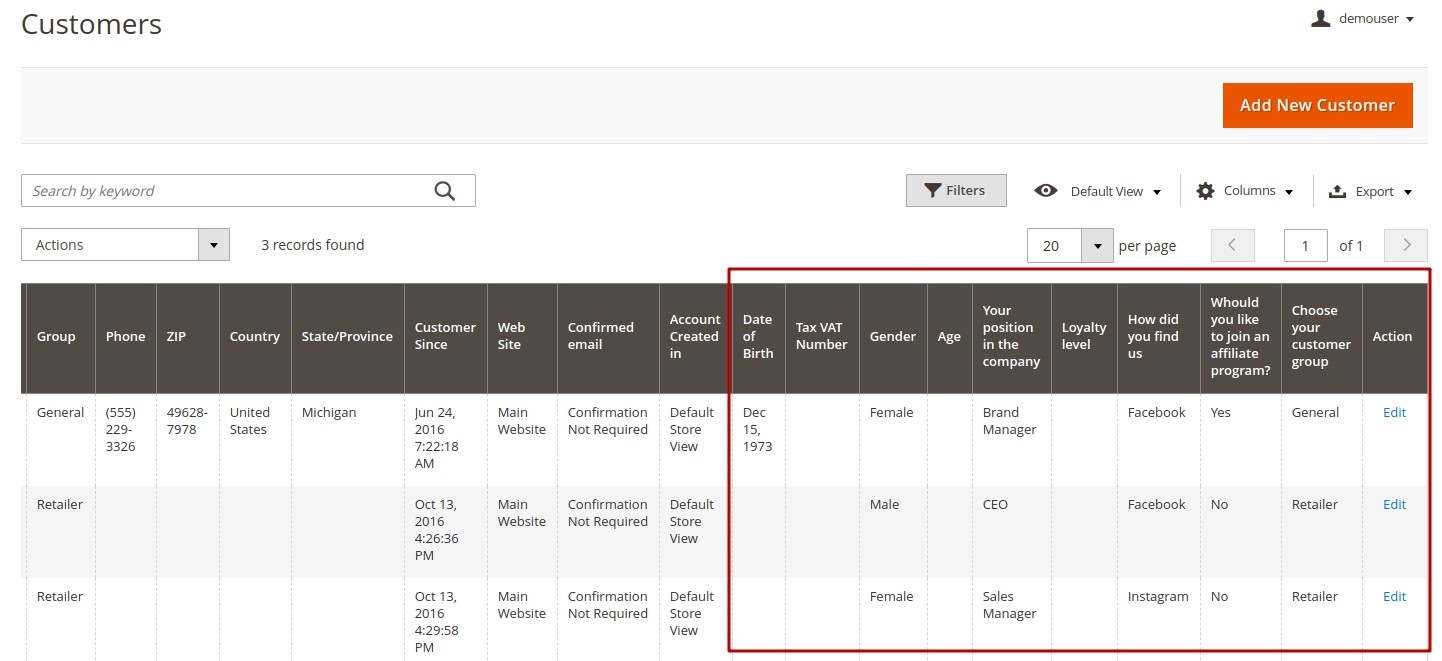1442x661 pixels.
Task: Go to previous page arrow
Action: (1232, 245)
